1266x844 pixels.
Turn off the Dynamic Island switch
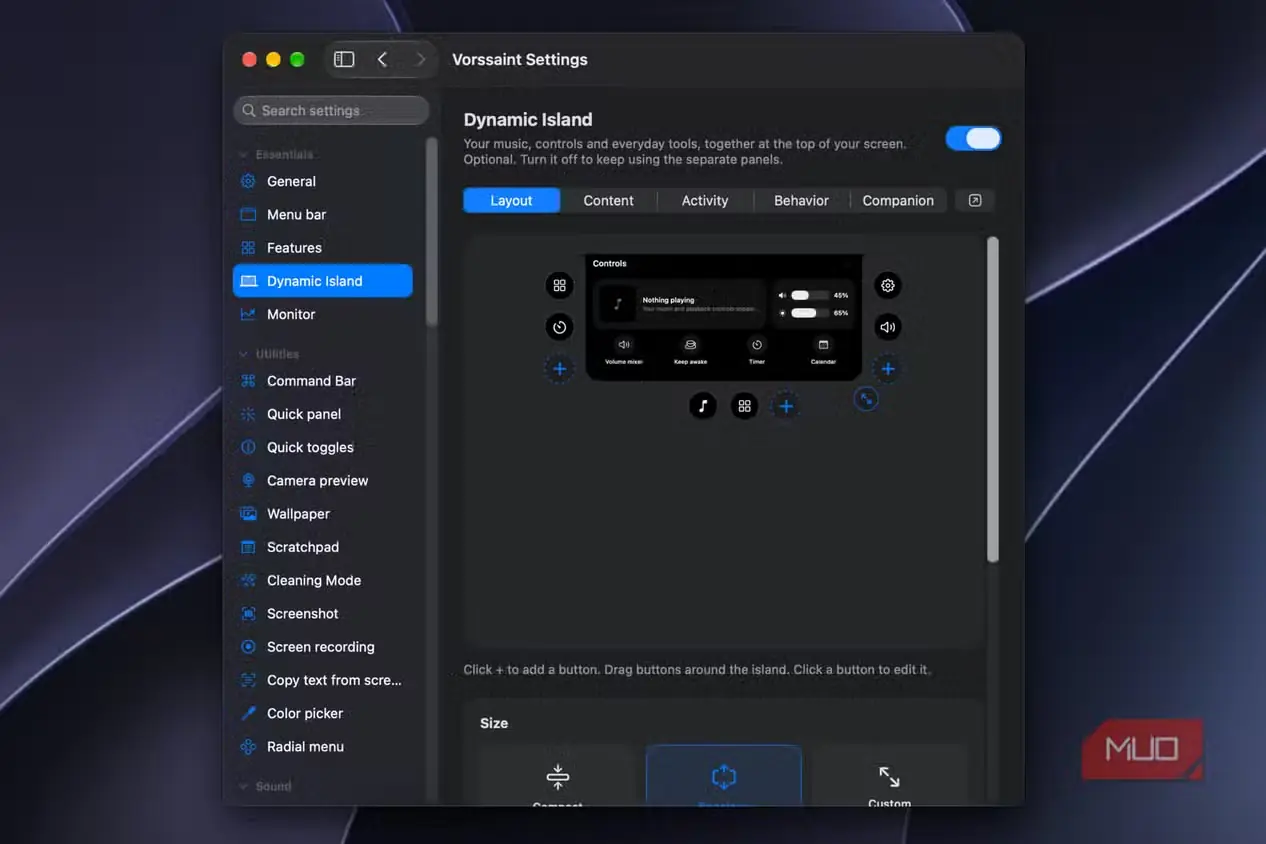(x=973, y=139)
